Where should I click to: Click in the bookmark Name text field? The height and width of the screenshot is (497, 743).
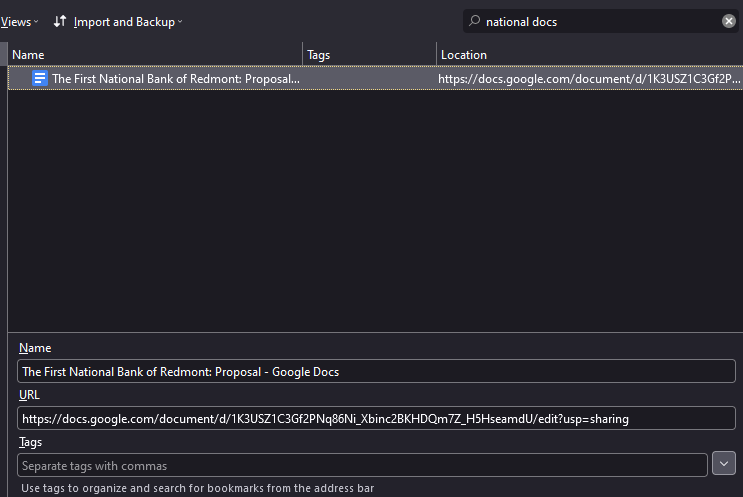pos(376,371)
